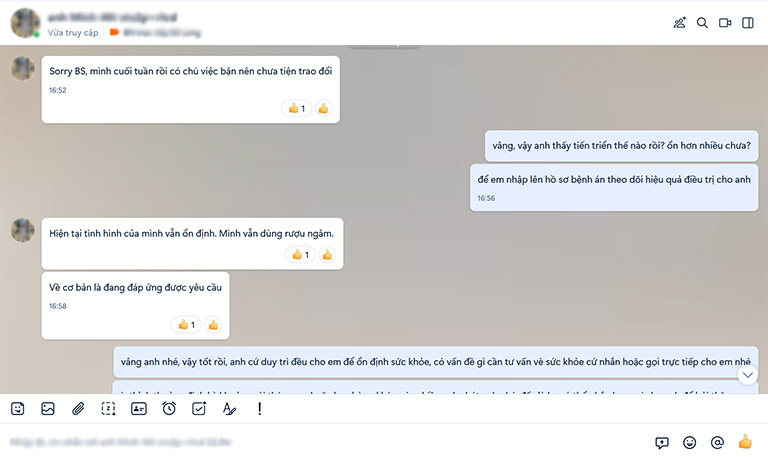Attach a file with the paperclip icon
Viewport: 768px width, 457px height.
pyautogui.click(x=78, y=409)
